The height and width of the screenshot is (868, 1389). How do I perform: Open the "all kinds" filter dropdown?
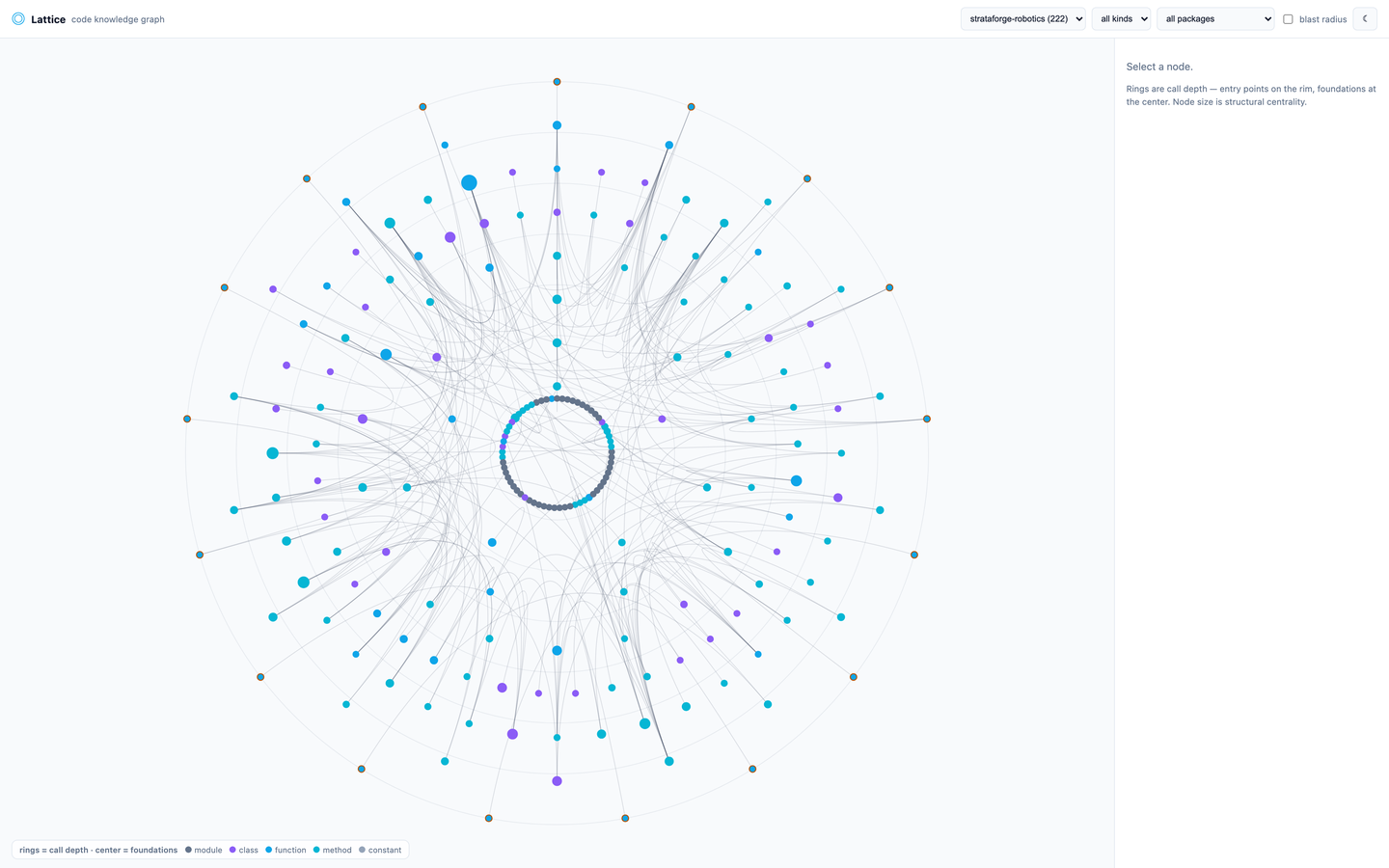click(1121, 18)
